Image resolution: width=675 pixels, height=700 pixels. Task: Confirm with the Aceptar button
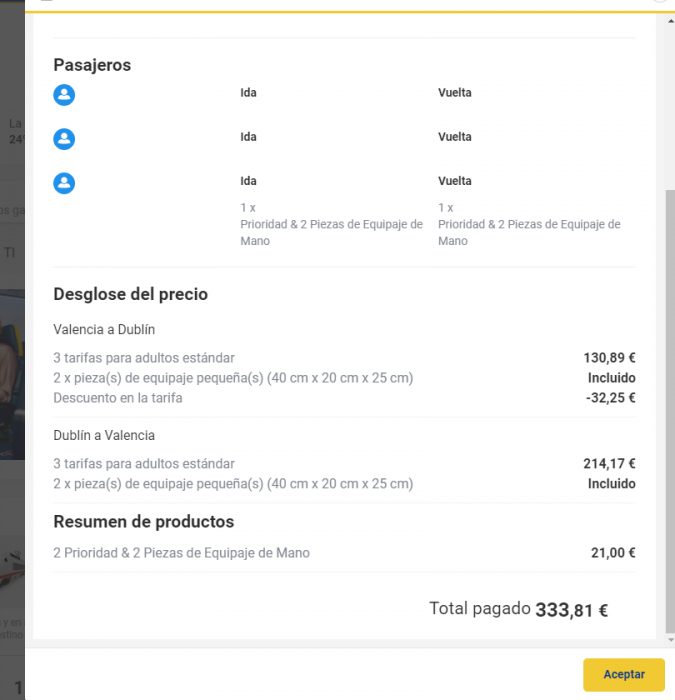click(624, 674)
